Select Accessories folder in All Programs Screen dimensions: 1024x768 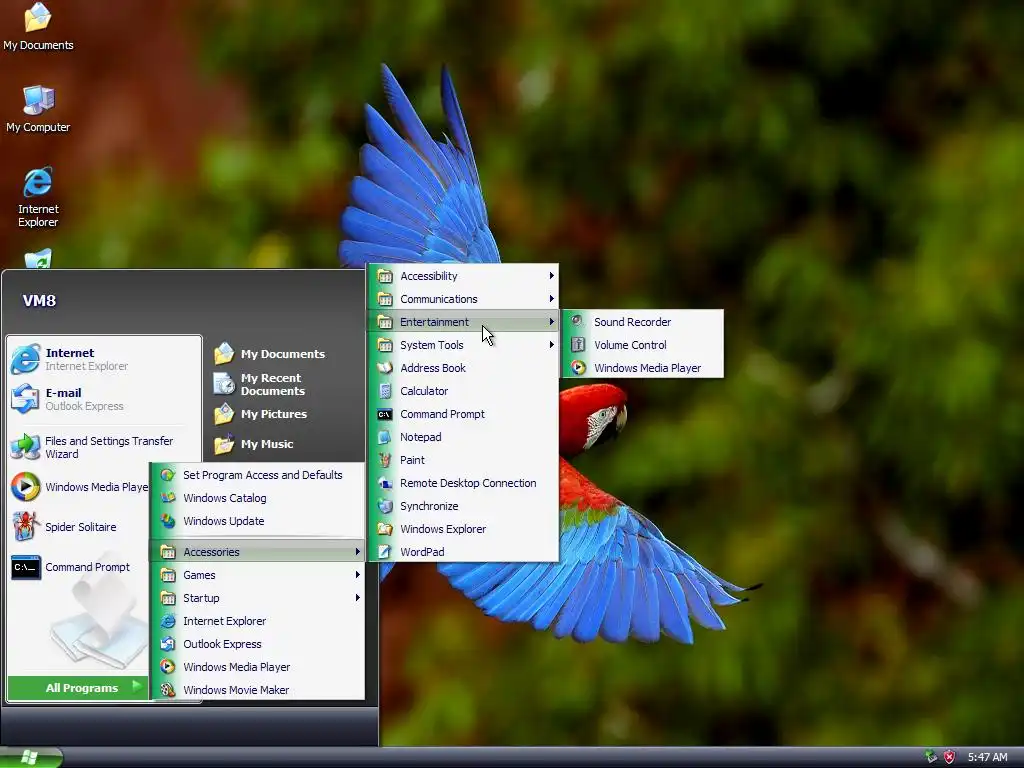257,552
